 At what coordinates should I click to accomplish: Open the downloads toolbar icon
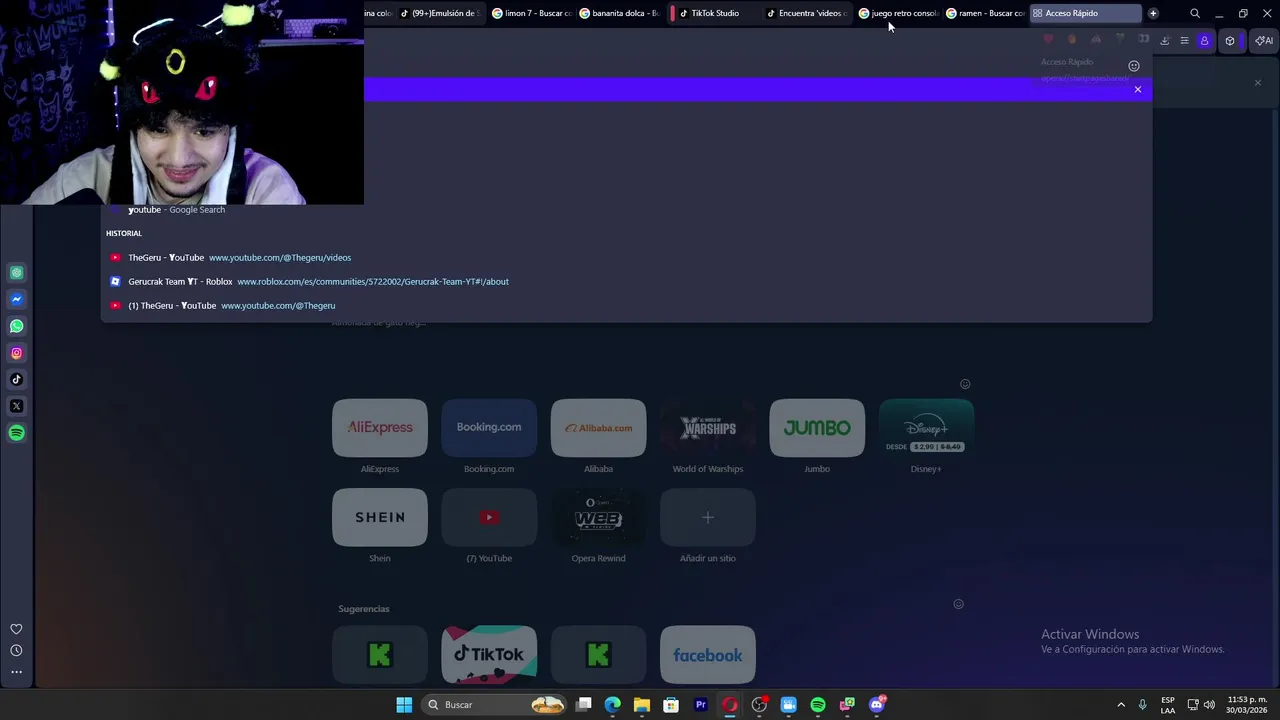coord(1164,40)
